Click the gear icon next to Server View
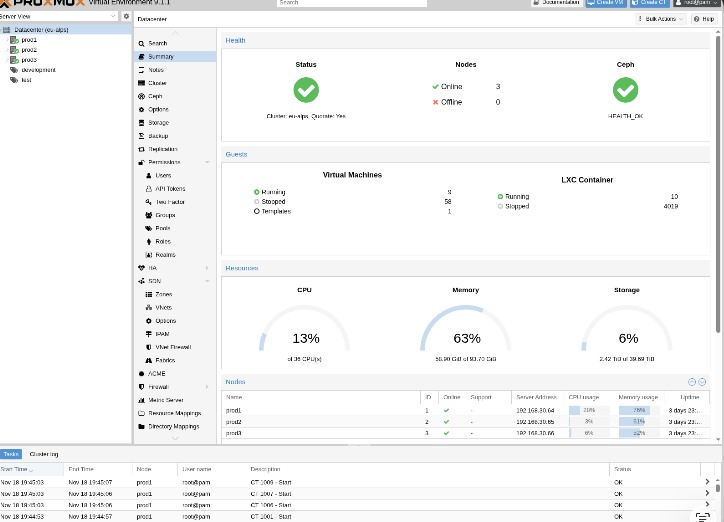724x522 pixels. [126, 17]
